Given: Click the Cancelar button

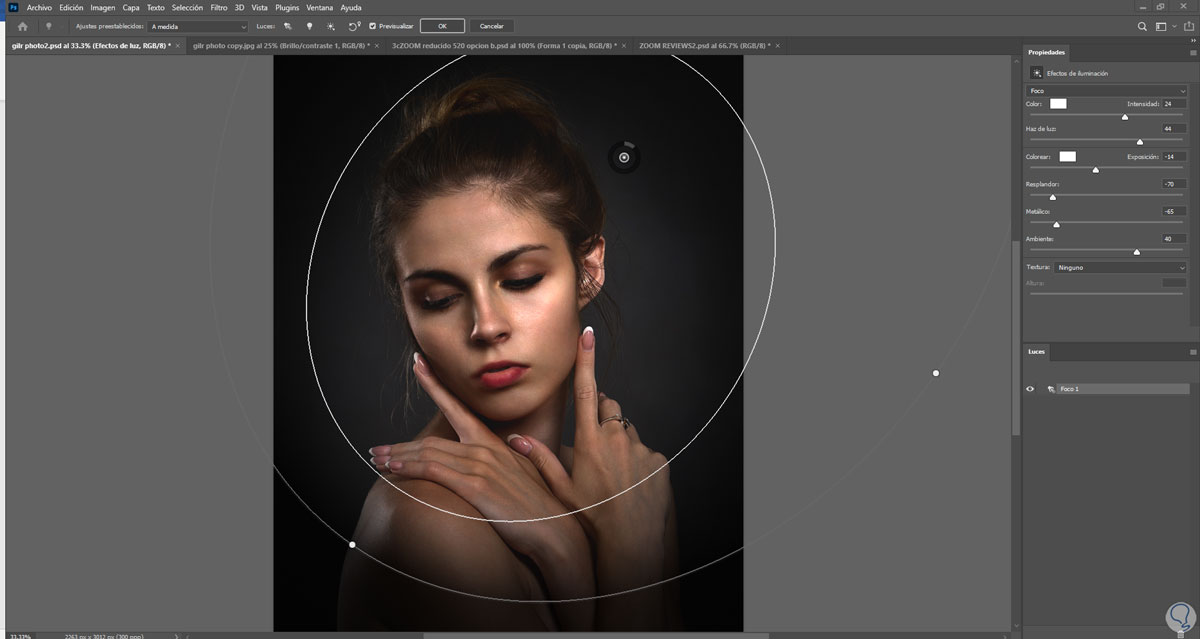Looking at the screenshot, I should (x=491, y=26).
